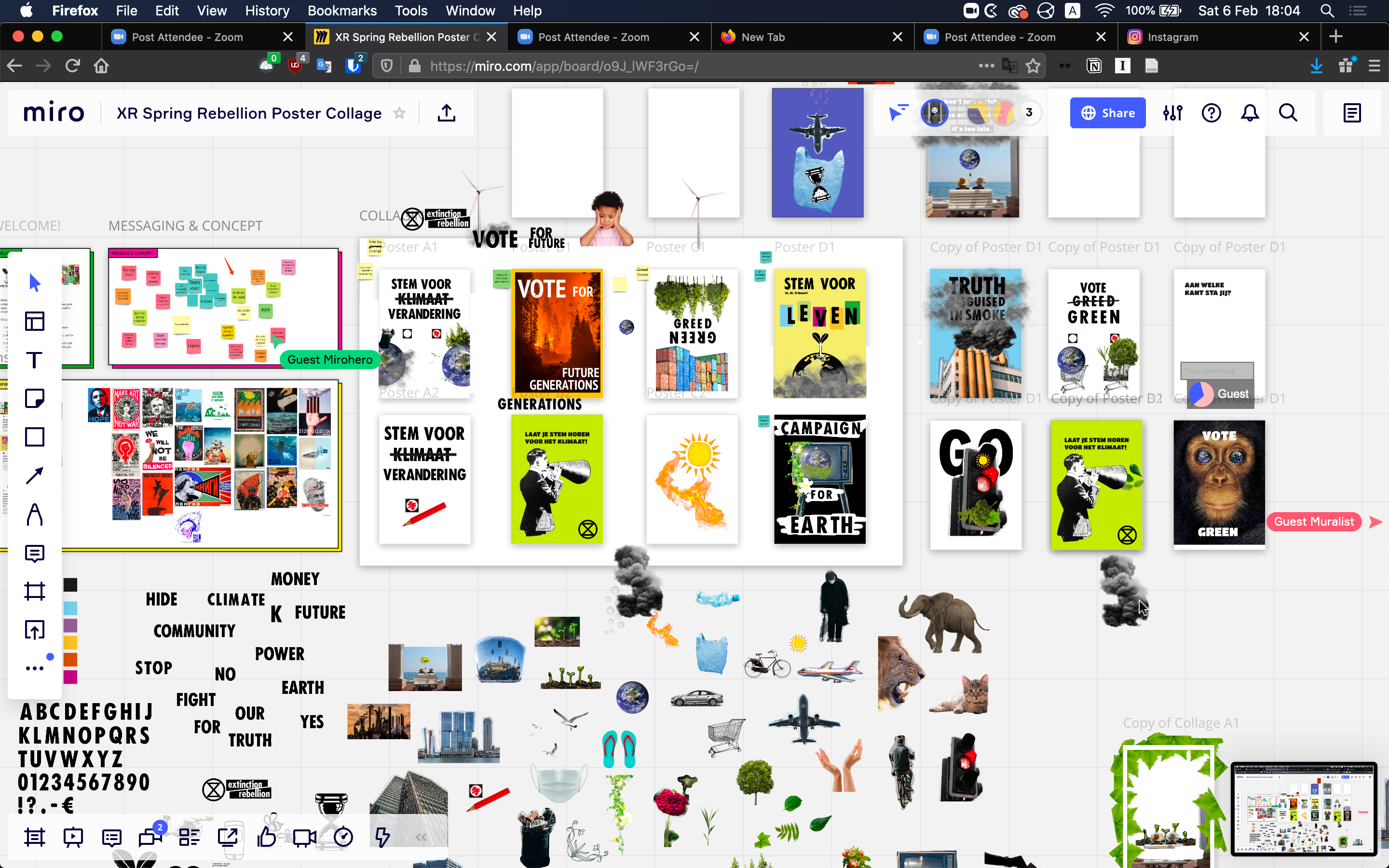
Task: Open chat with two unread messages
Action: (x=150, y=837)
